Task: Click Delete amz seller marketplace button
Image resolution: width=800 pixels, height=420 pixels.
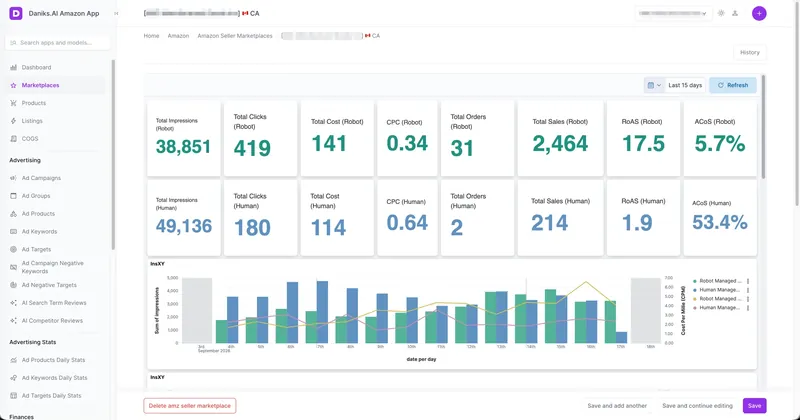Action: point(190,406)
